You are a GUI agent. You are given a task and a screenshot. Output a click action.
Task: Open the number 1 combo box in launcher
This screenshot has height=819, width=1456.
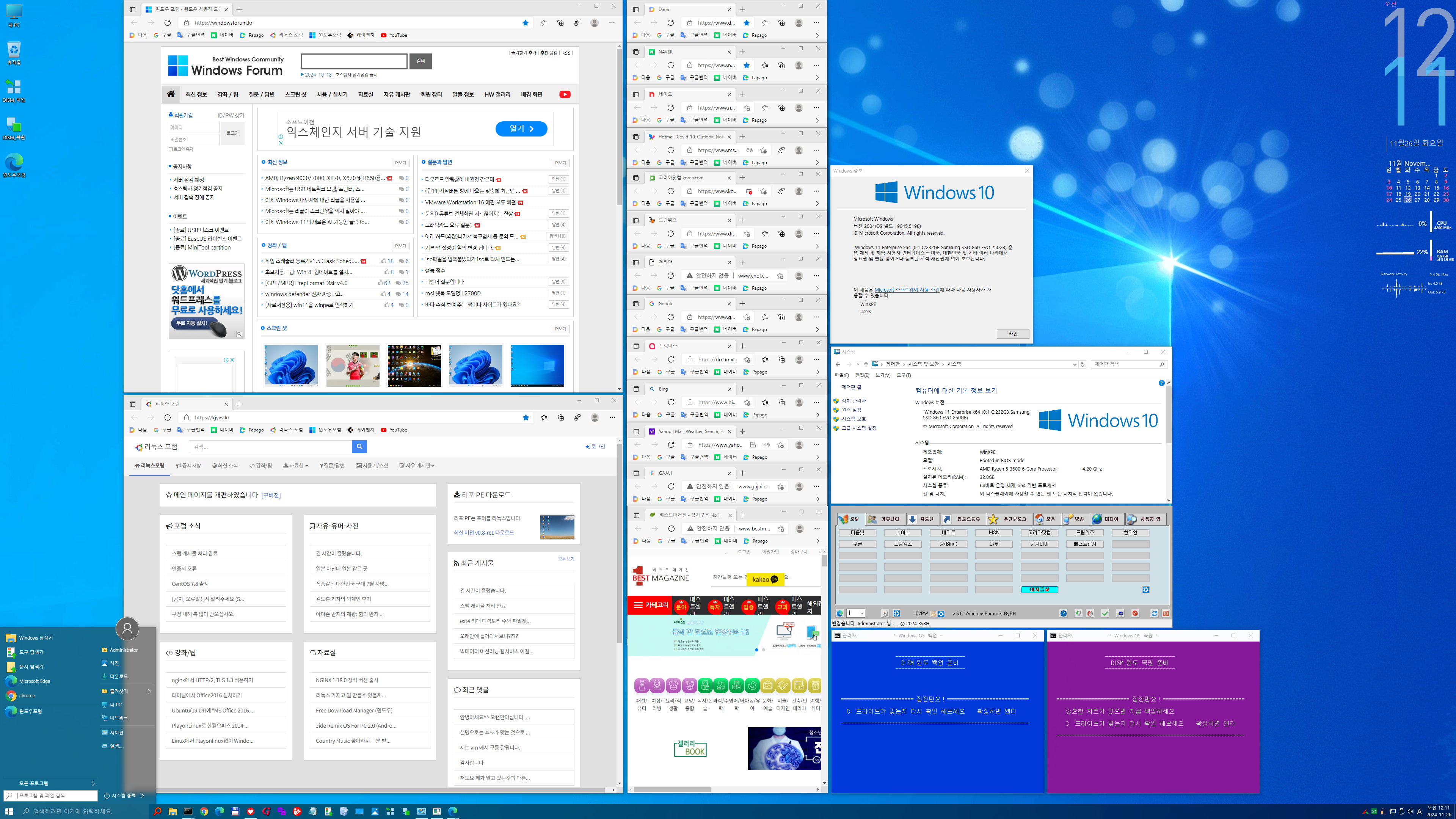(856, 613)
